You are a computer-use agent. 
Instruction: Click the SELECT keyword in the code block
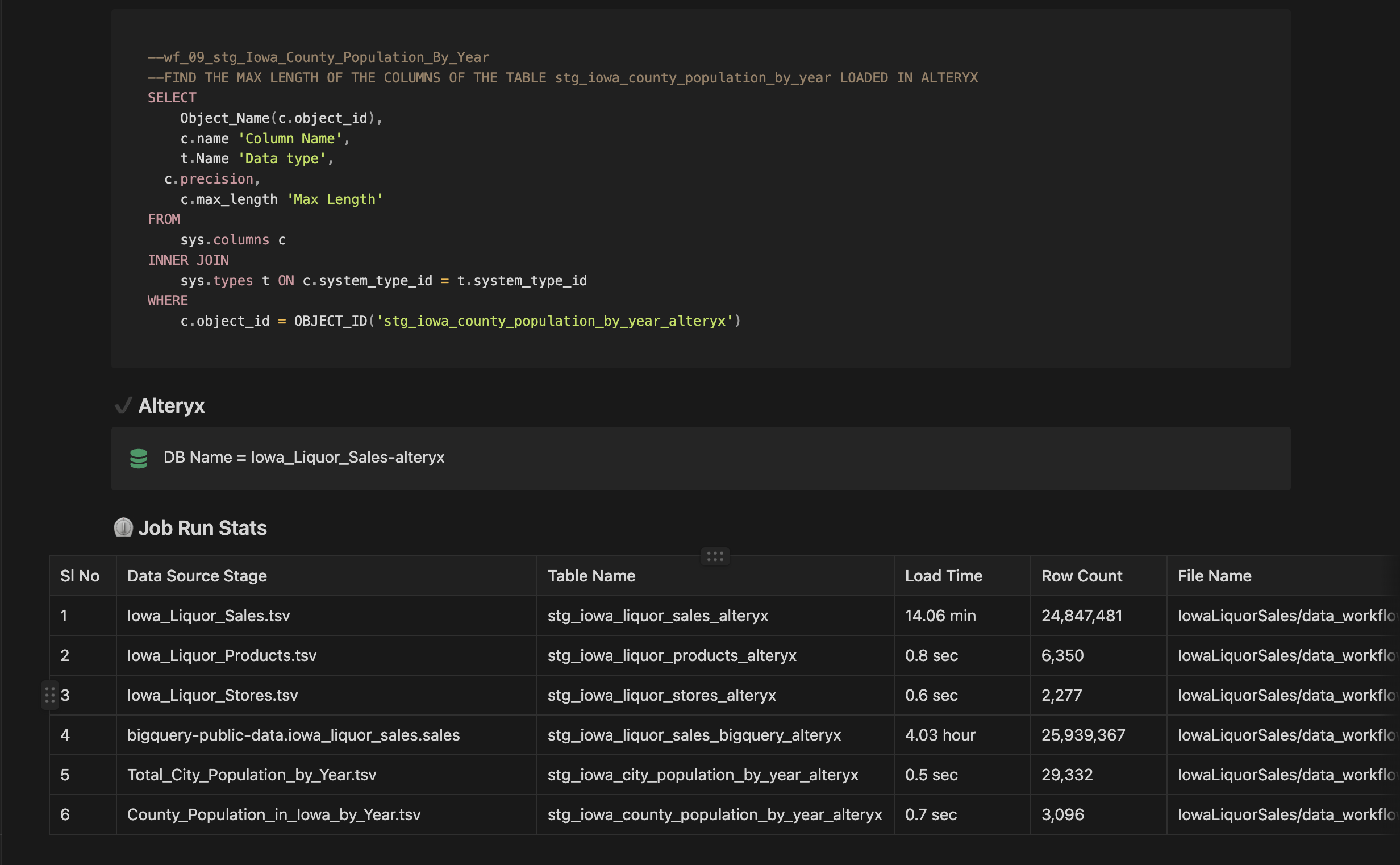click(x=172, y=98)
